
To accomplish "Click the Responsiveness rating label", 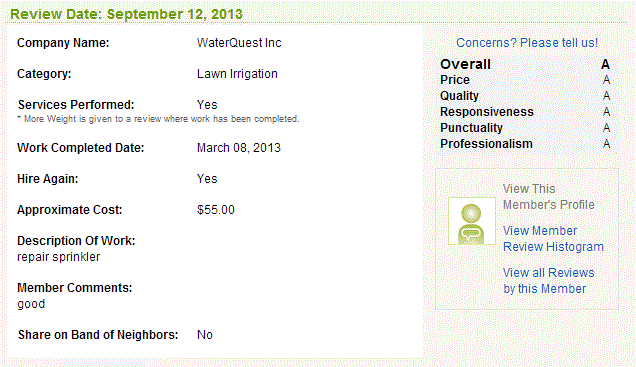I will [487, 112].
